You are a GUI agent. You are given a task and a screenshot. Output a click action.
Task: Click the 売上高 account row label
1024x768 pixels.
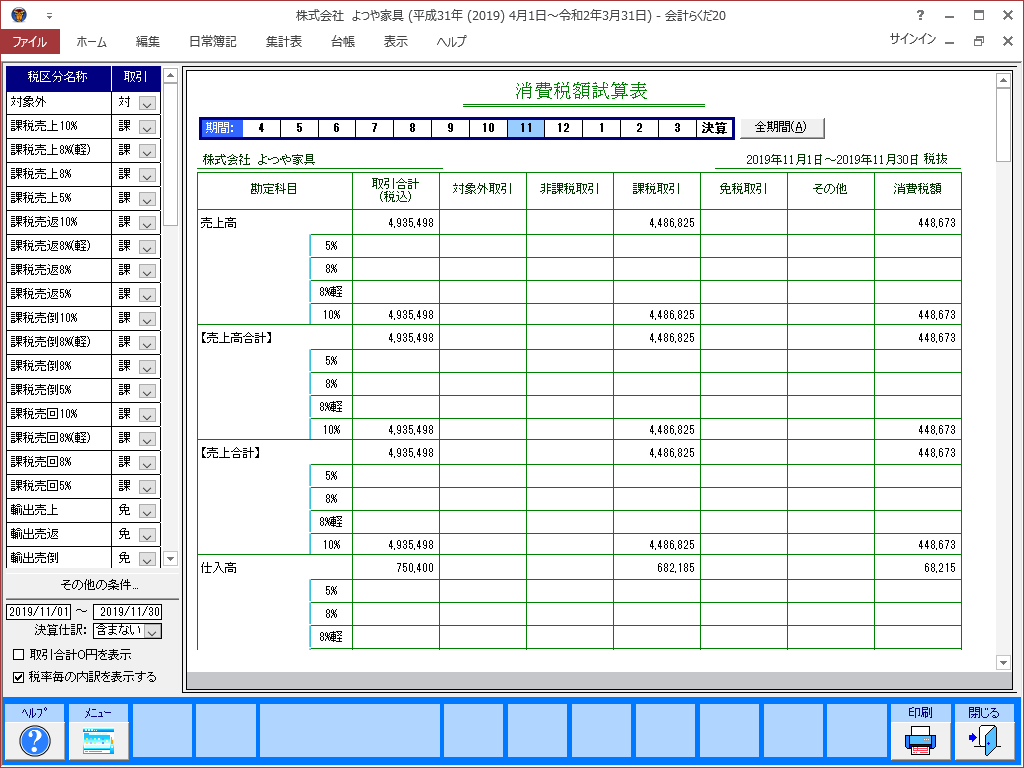pyautogui.click(x=219, y=223)
